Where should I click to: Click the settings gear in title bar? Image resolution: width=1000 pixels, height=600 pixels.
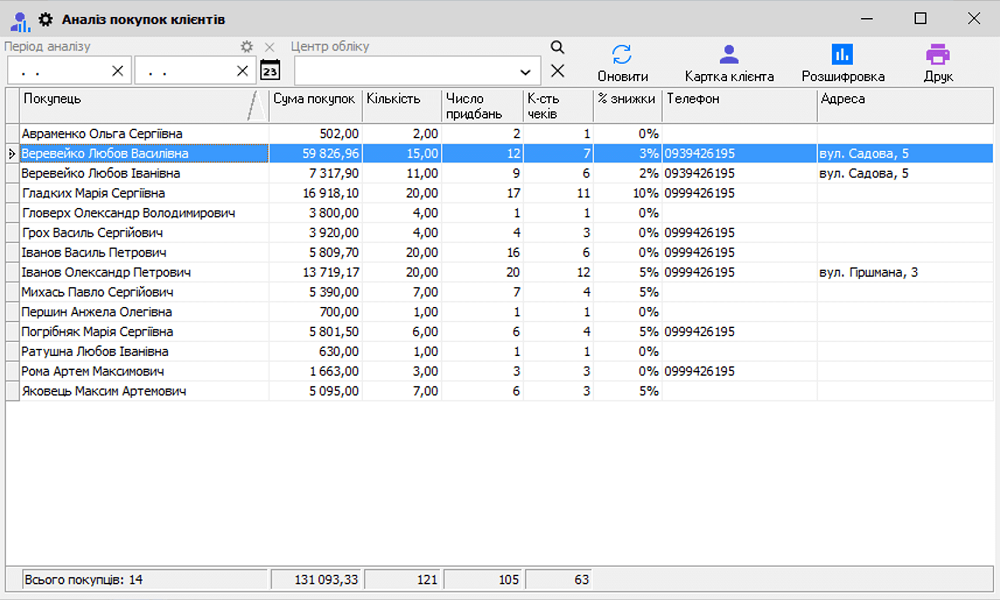(45, 19)
